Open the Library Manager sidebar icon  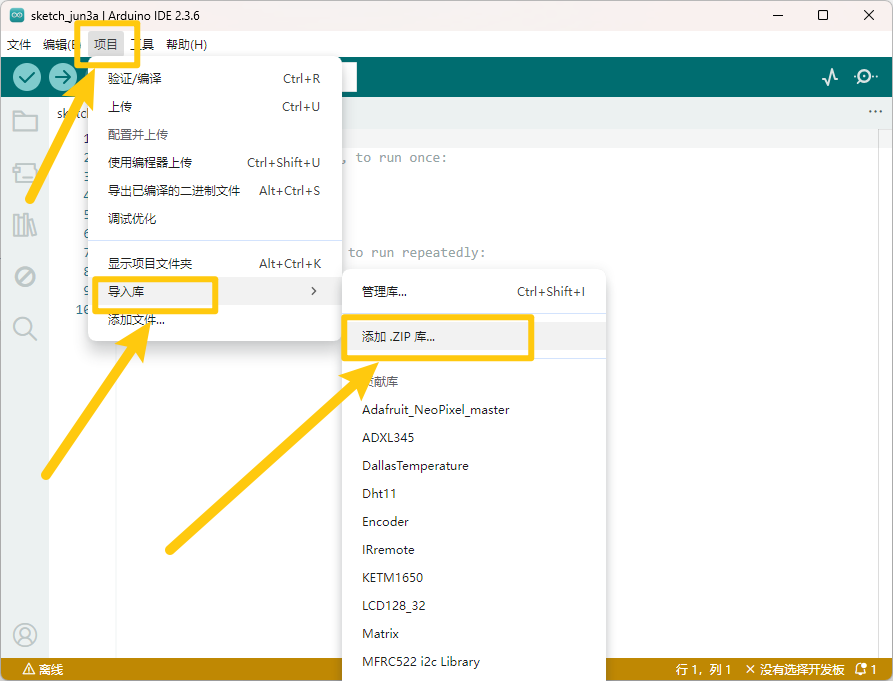(25, 225)
